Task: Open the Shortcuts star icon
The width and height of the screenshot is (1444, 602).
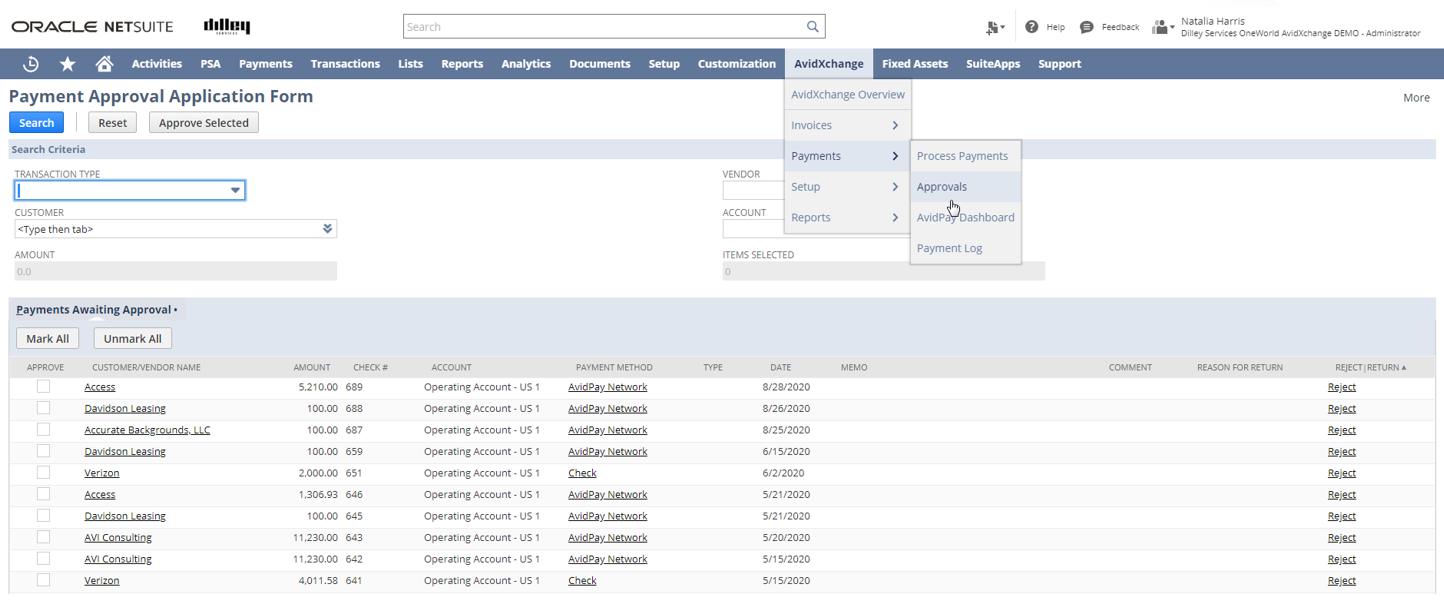Action: [x=68, y=64]
